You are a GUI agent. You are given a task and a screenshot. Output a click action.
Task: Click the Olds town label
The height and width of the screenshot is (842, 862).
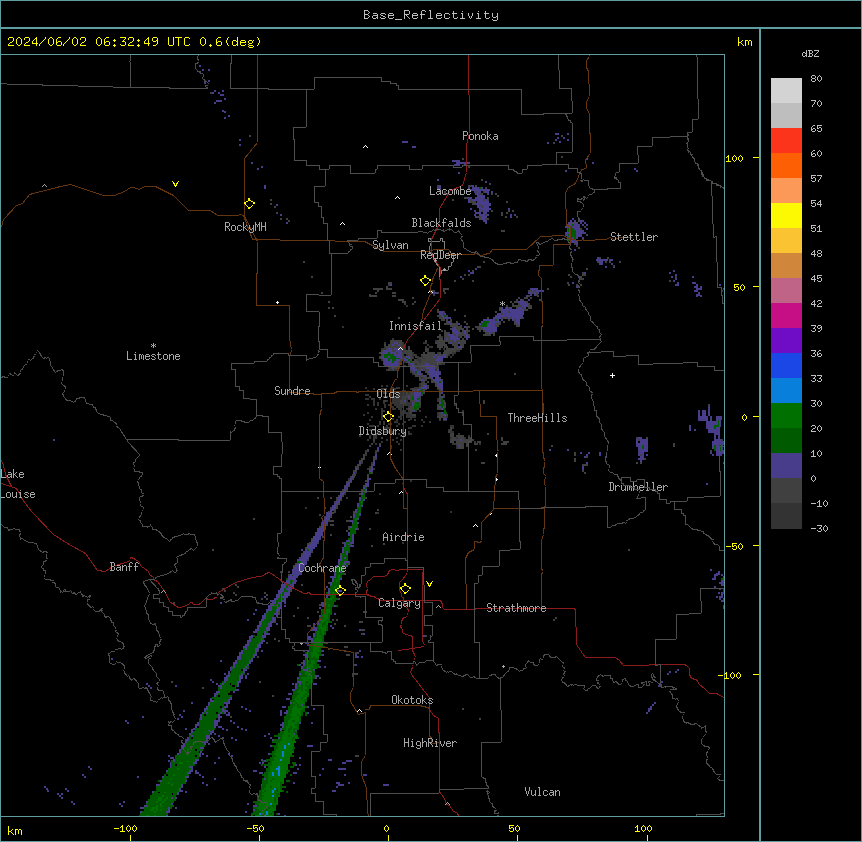(388, 394)
